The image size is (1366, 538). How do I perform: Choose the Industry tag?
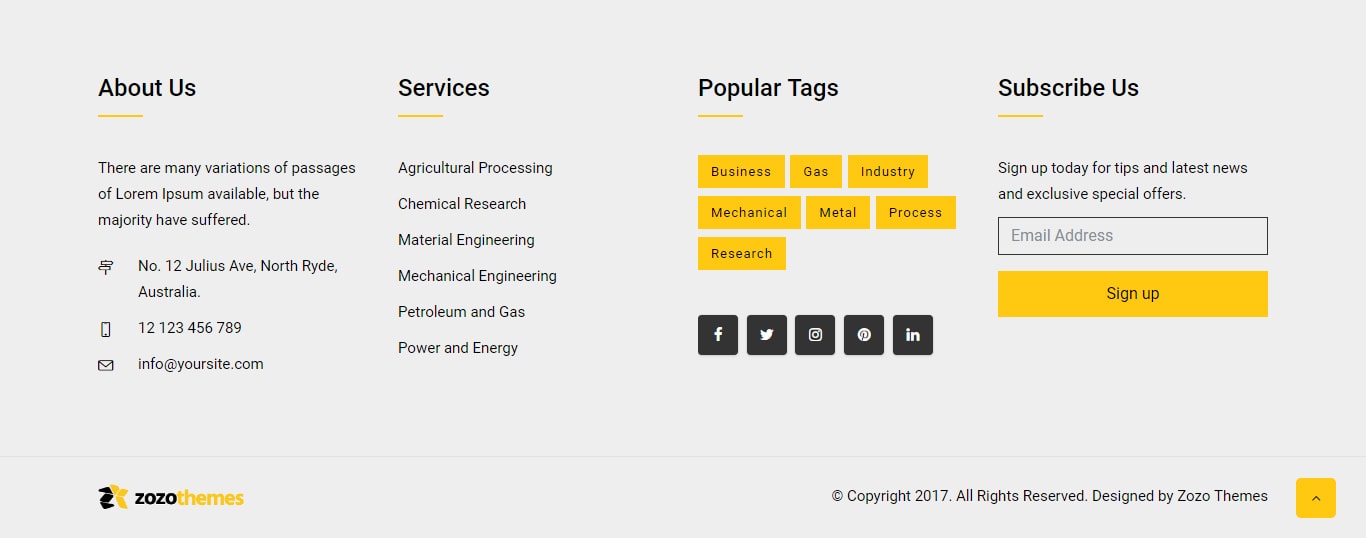coord(887,172)
